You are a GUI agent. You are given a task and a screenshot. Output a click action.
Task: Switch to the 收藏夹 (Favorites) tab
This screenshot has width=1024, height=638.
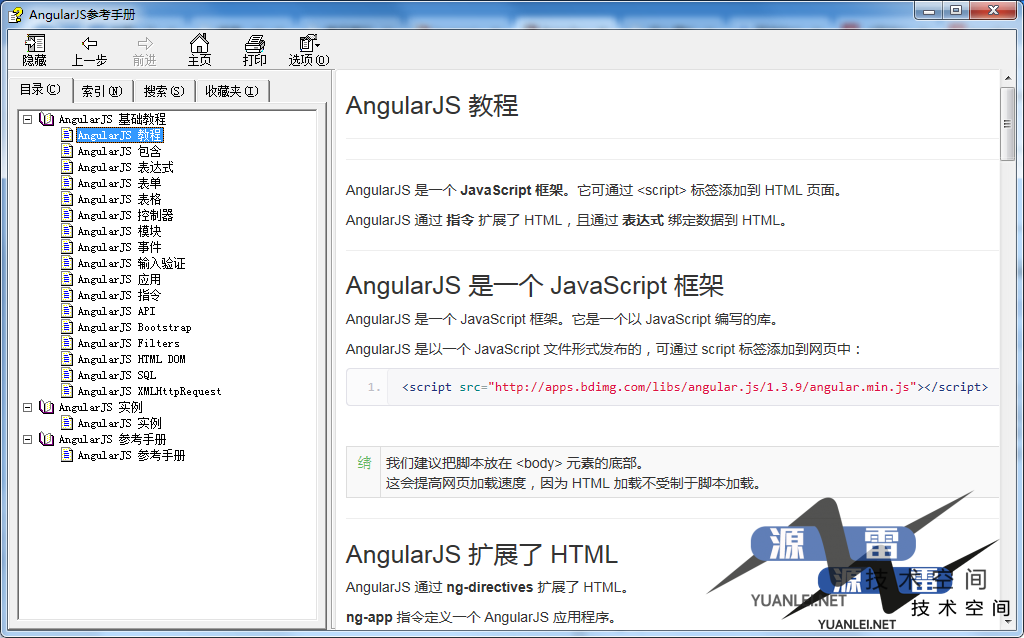(232, 91)
